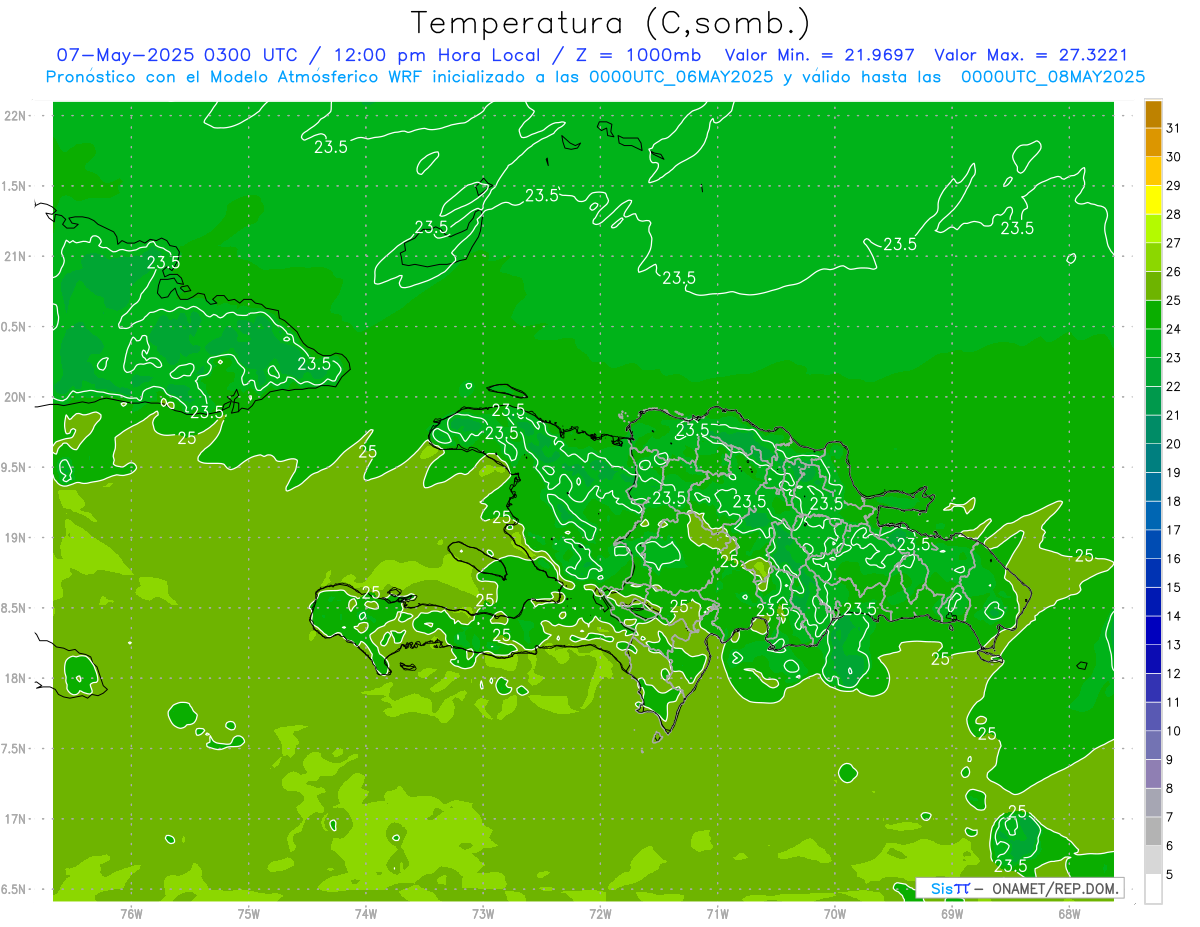Click the initialization time "0000UTC_06MAY2025"
The width and height of the screenshot is (1200, 927).
coord(681,77)
